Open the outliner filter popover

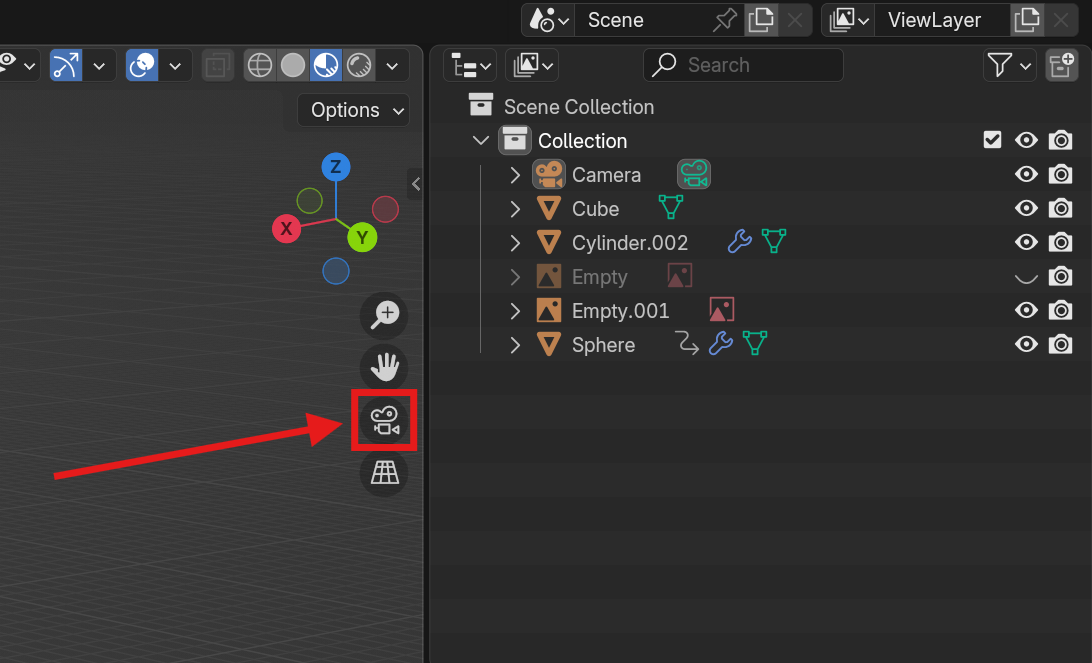(1009, 65)
